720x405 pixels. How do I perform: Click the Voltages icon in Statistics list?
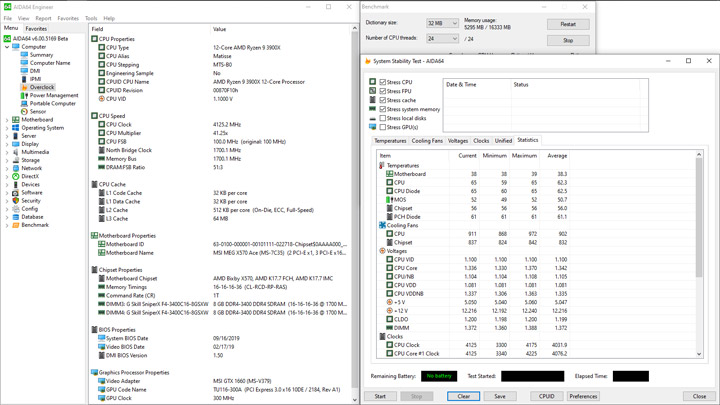tap(382, 251)
